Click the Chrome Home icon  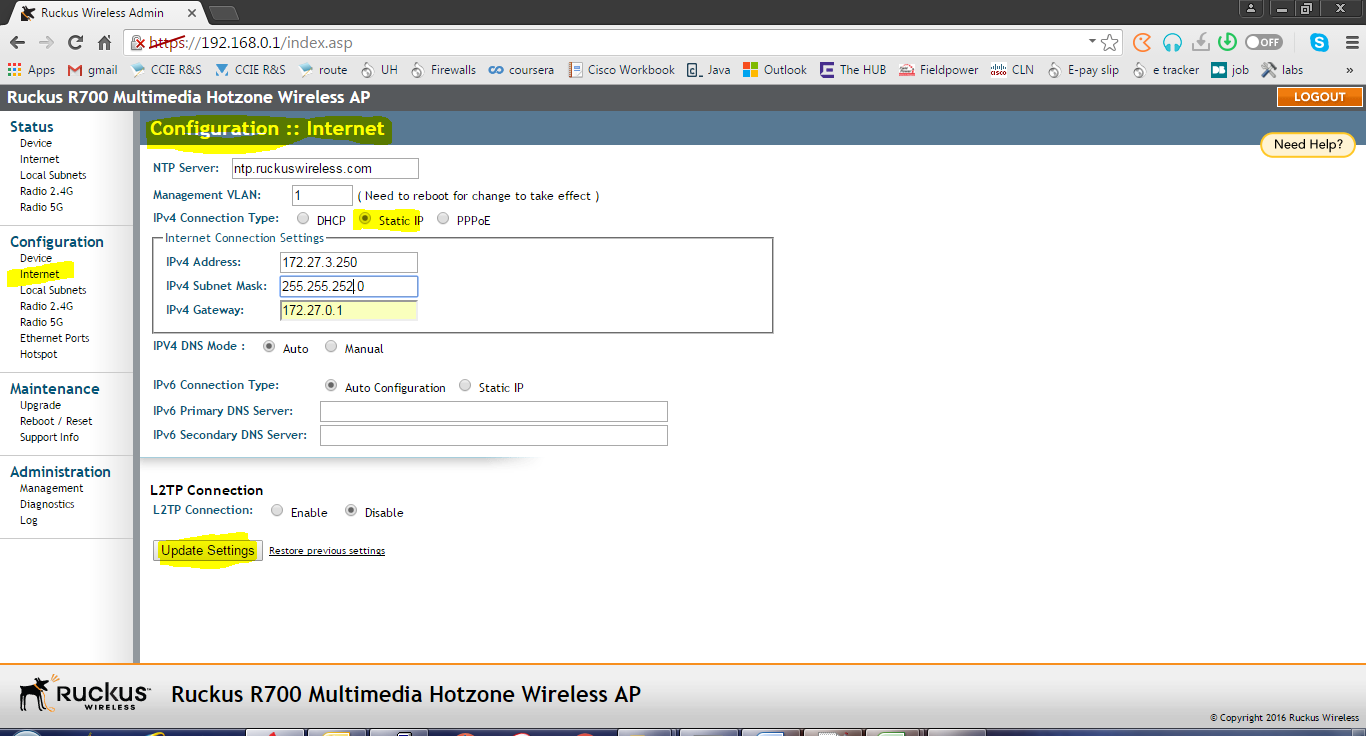click(x=103, y=42)
